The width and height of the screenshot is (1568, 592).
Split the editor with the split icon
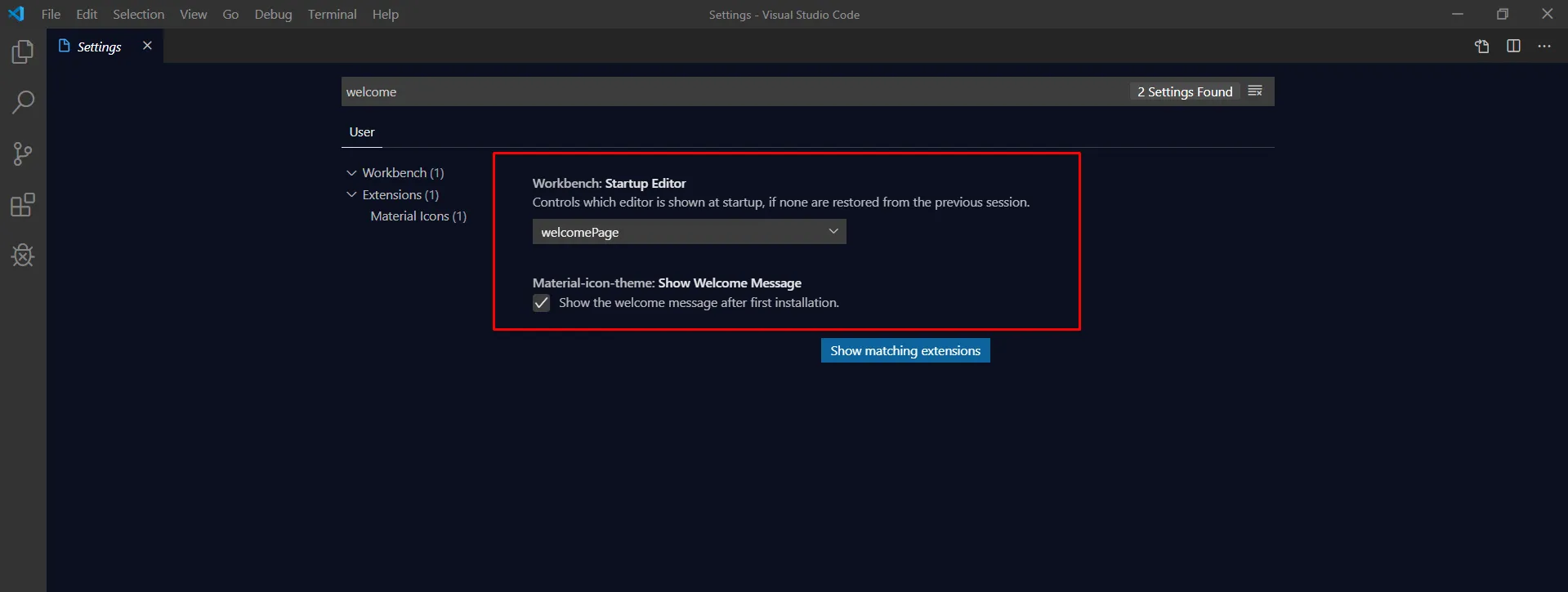[x=1513, y=46]
